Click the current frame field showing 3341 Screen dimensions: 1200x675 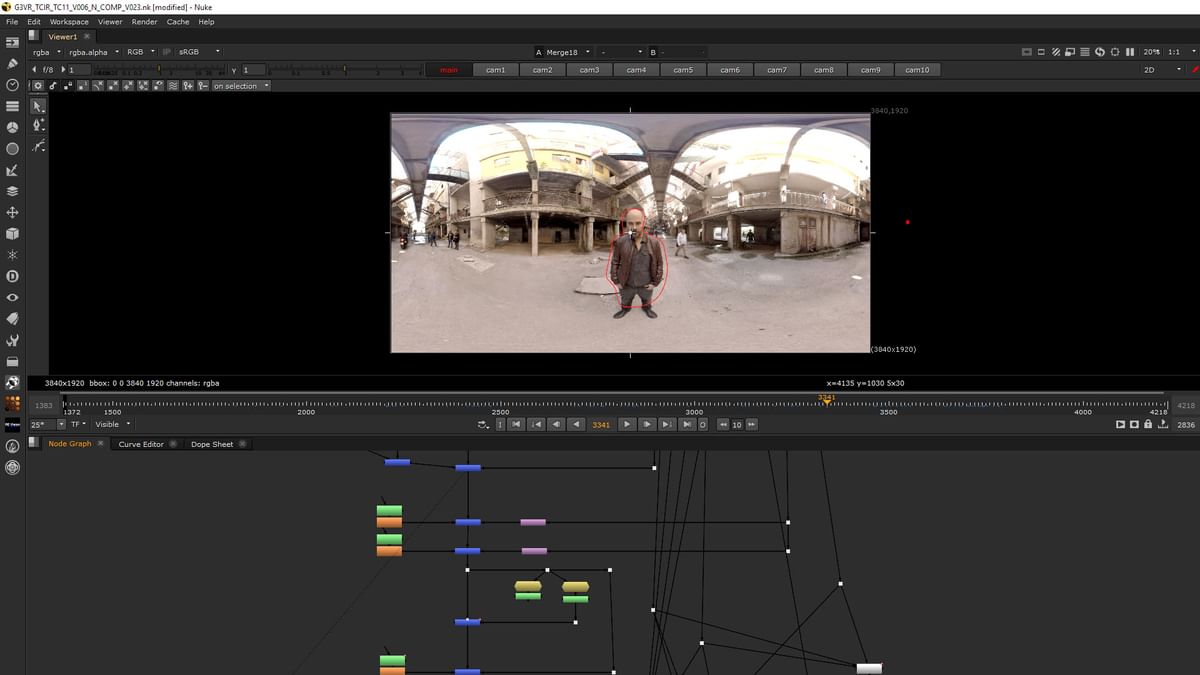pos(601,425)
